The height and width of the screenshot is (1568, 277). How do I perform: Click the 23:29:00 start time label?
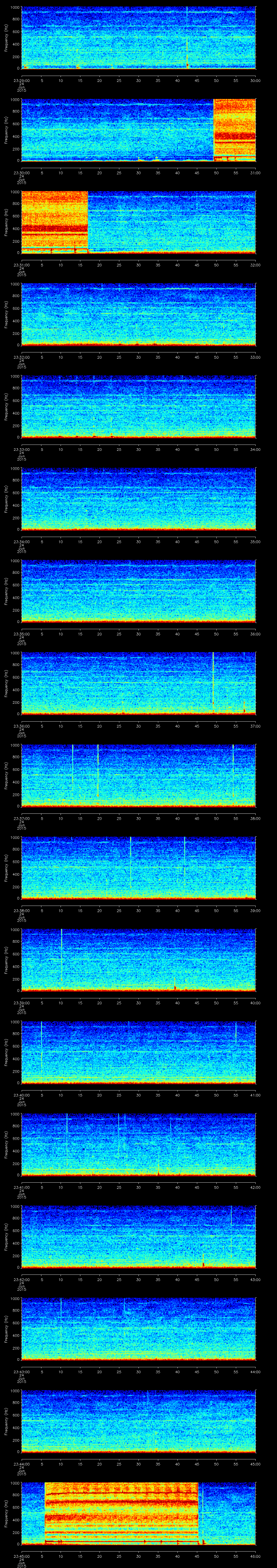pos(21,80)
